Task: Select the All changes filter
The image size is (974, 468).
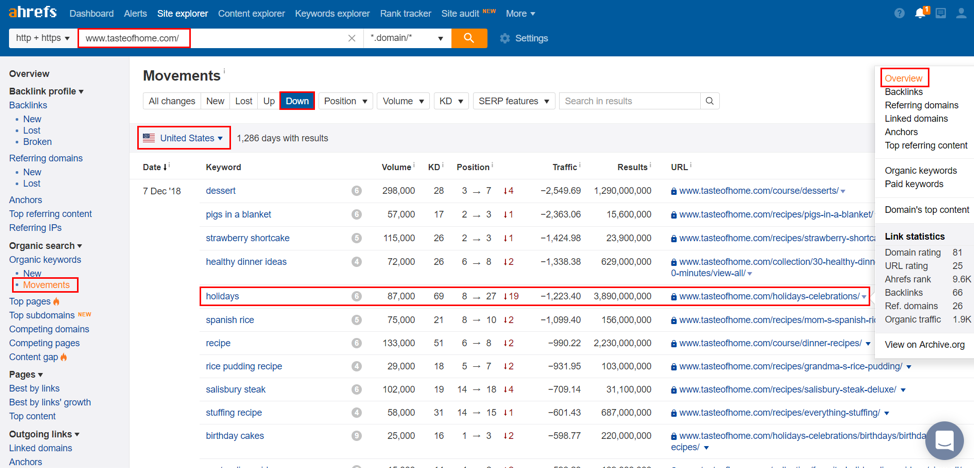Action: pyautogui.click(x=172, y=101)
